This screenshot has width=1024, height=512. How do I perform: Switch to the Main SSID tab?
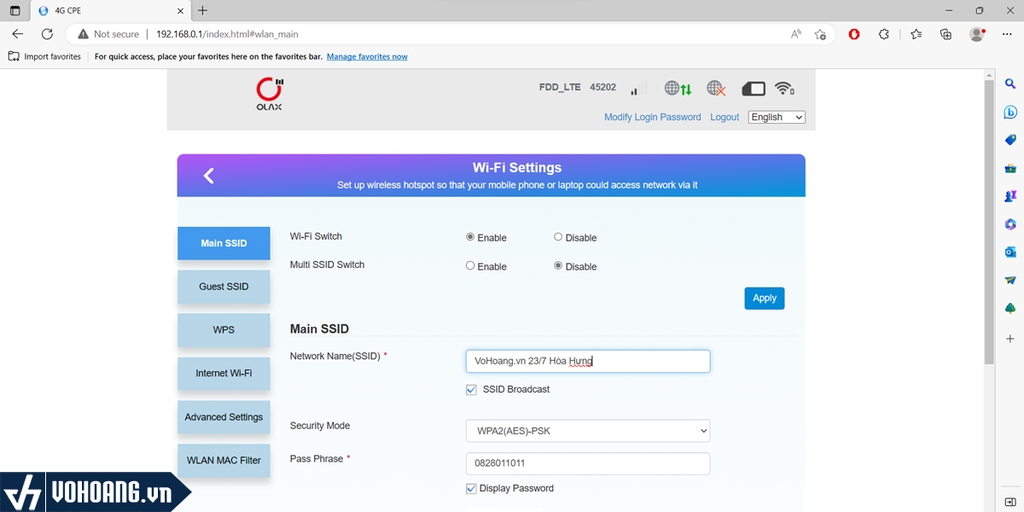[223, 243]
